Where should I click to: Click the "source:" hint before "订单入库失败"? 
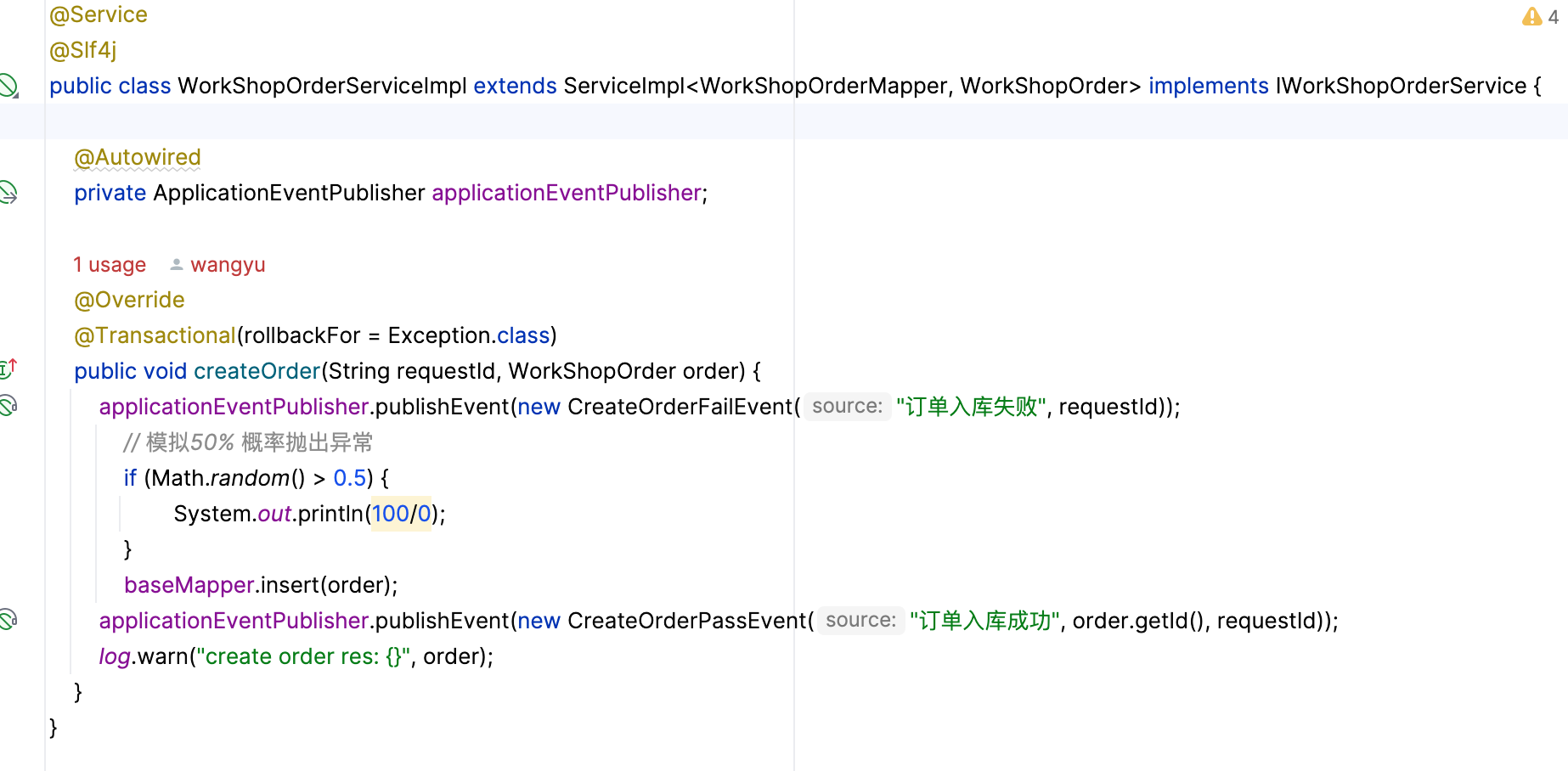[847, 407]
